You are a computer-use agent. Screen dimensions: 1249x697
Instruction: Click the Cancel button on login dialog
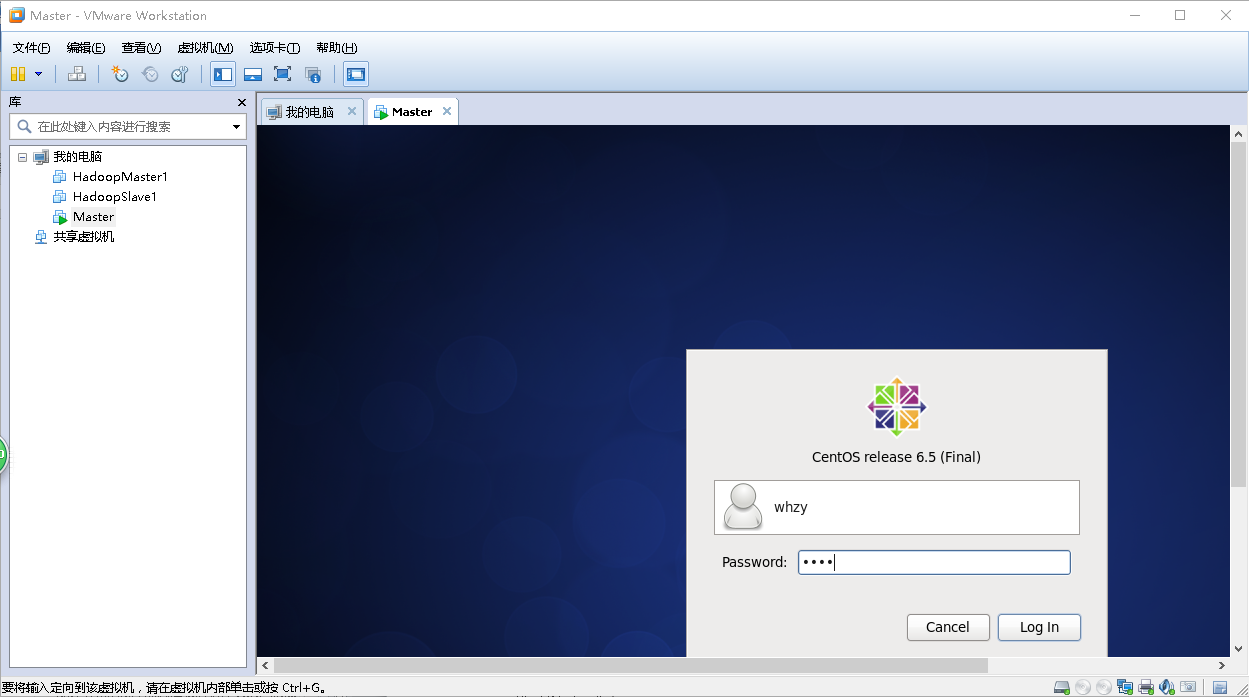[948, 627]
